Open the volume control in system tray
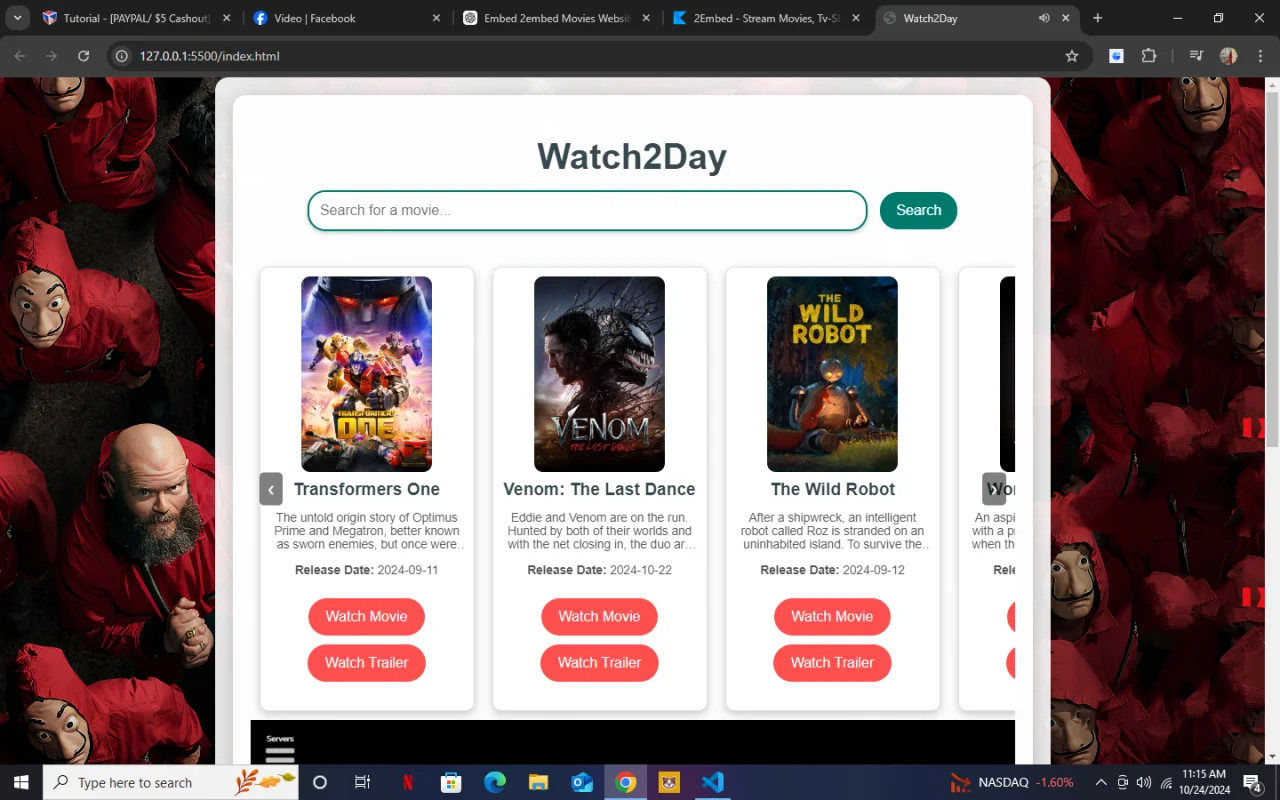This screenshot has height=800, width=1280. 1144,782
